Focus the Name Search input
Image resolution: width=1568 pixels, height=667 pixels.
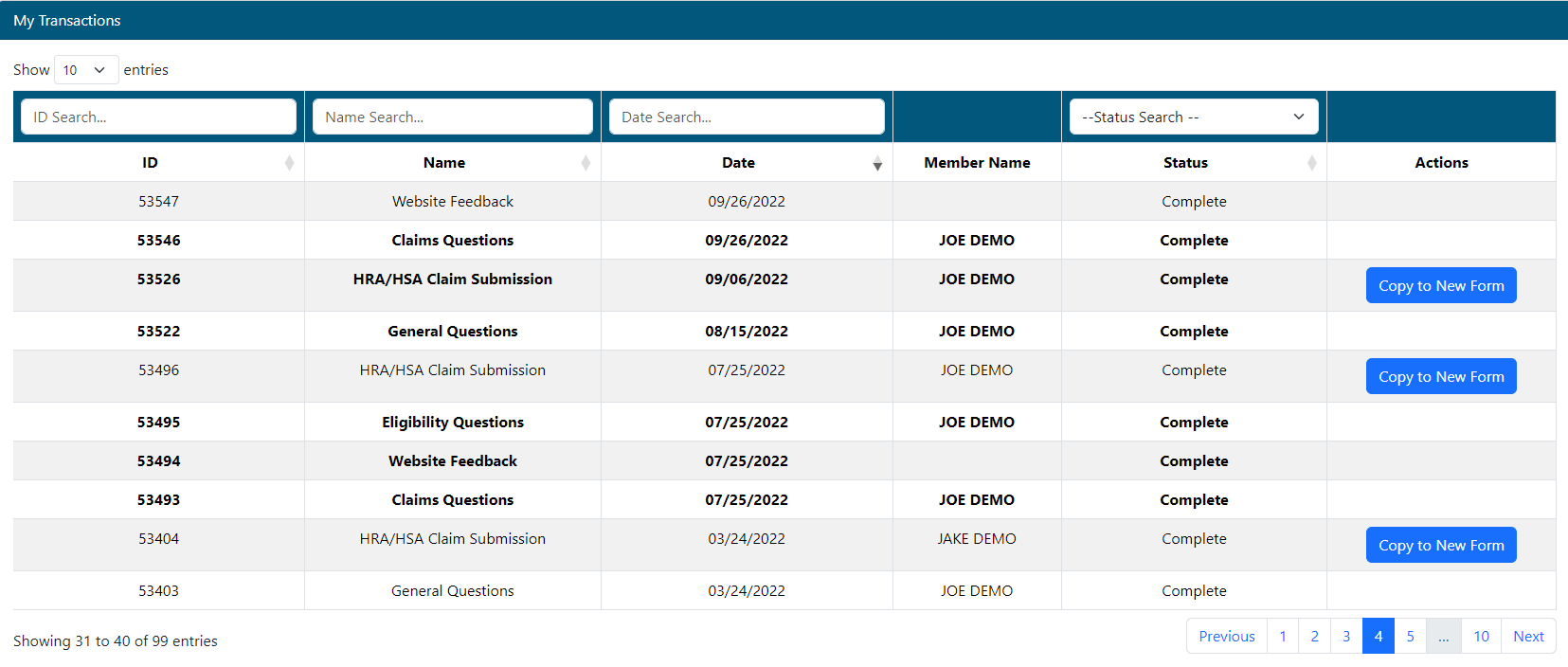[x=452, y=117]
